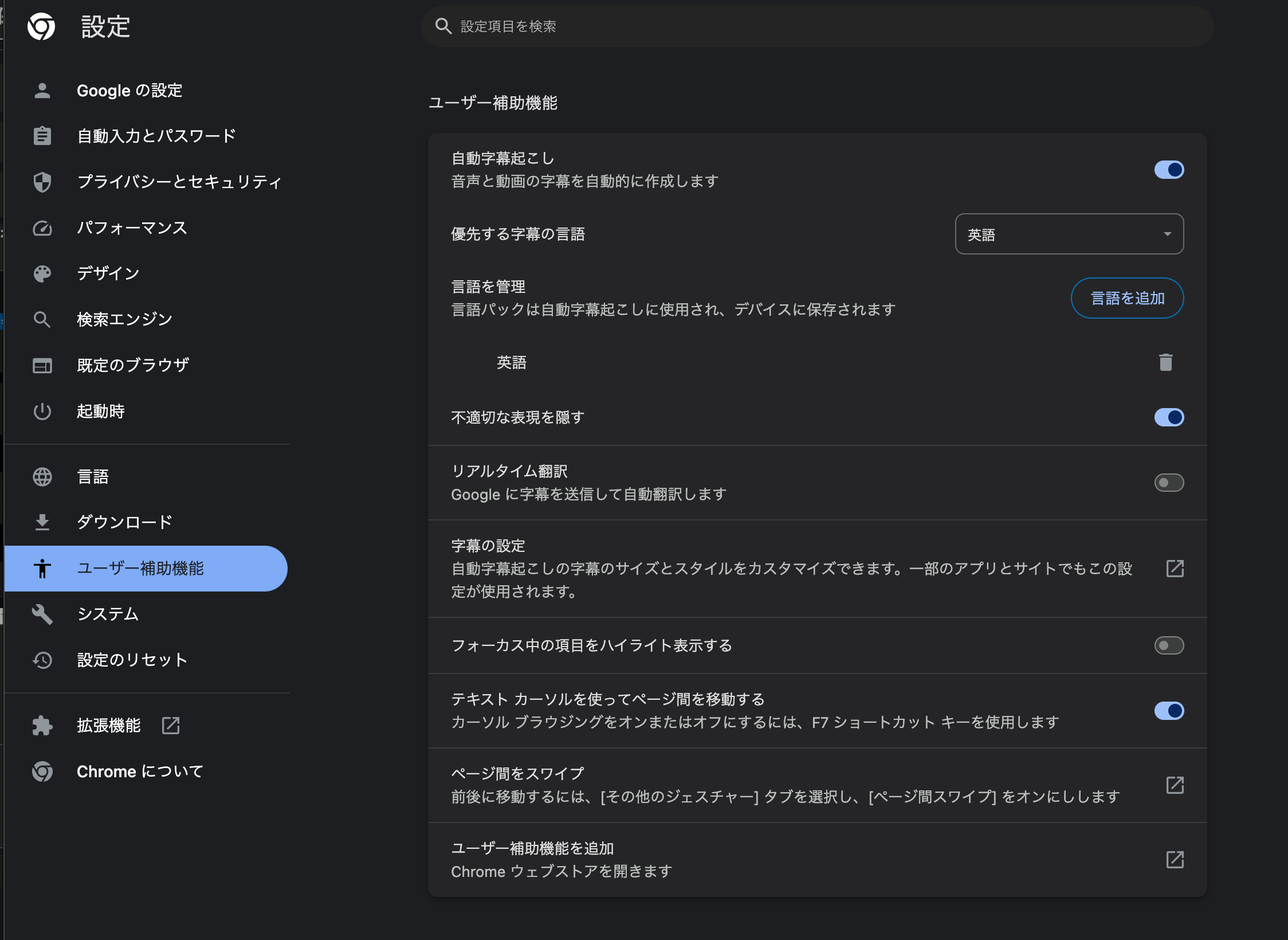This screenshot has width=1288, height=940.
Task: Click the person icon for Google の設定
Action: click(42, 91)
